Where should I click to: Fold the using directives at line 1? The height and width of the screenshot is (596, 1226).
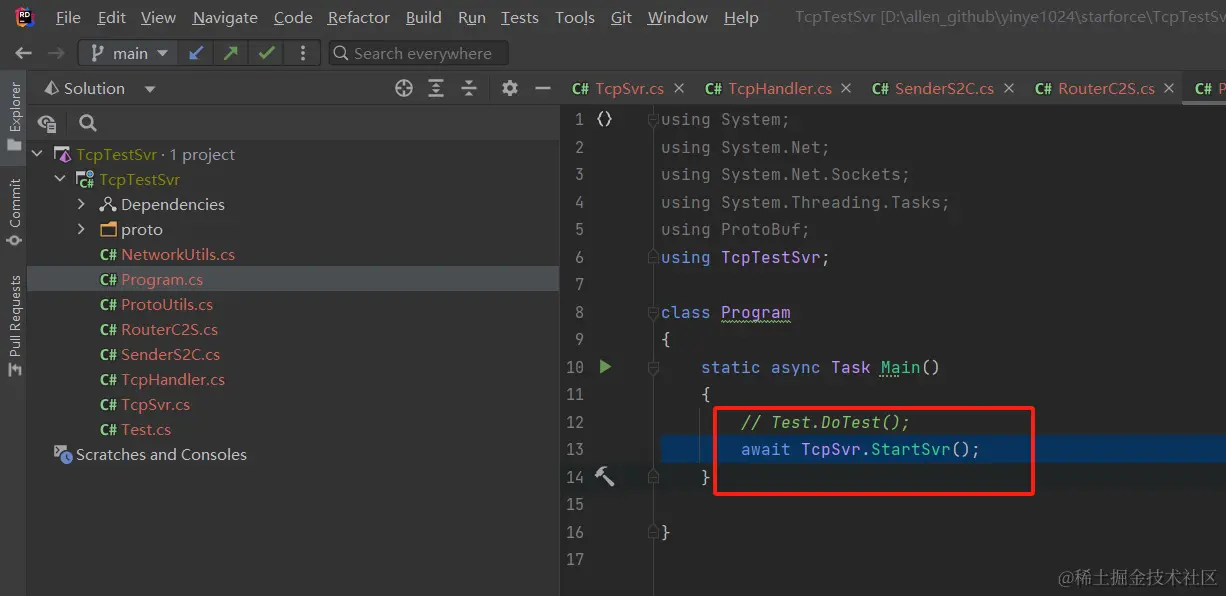[653, 119]
